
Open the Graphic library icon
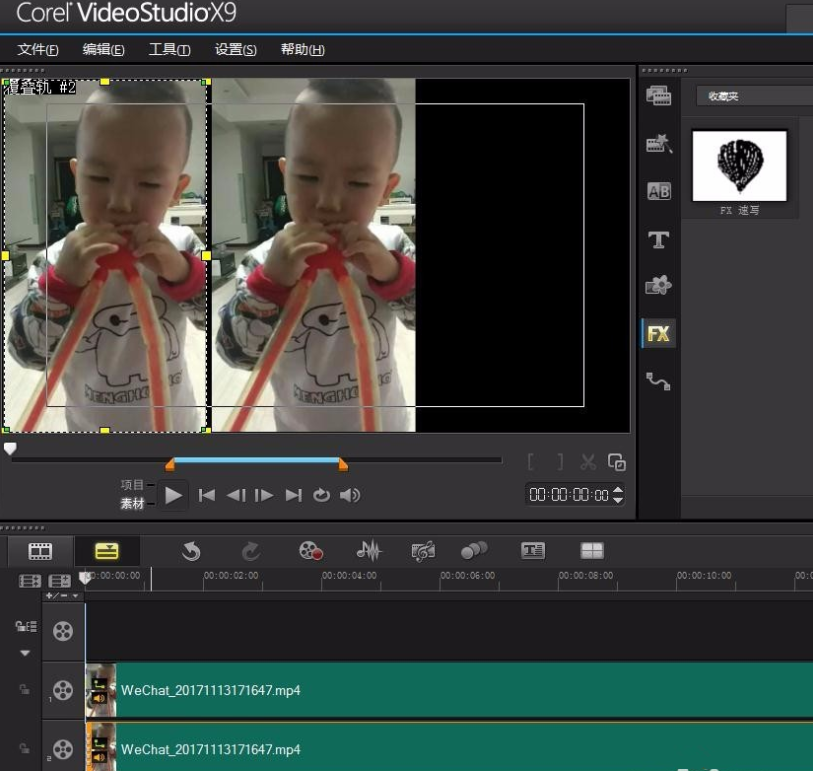point(658,286)
